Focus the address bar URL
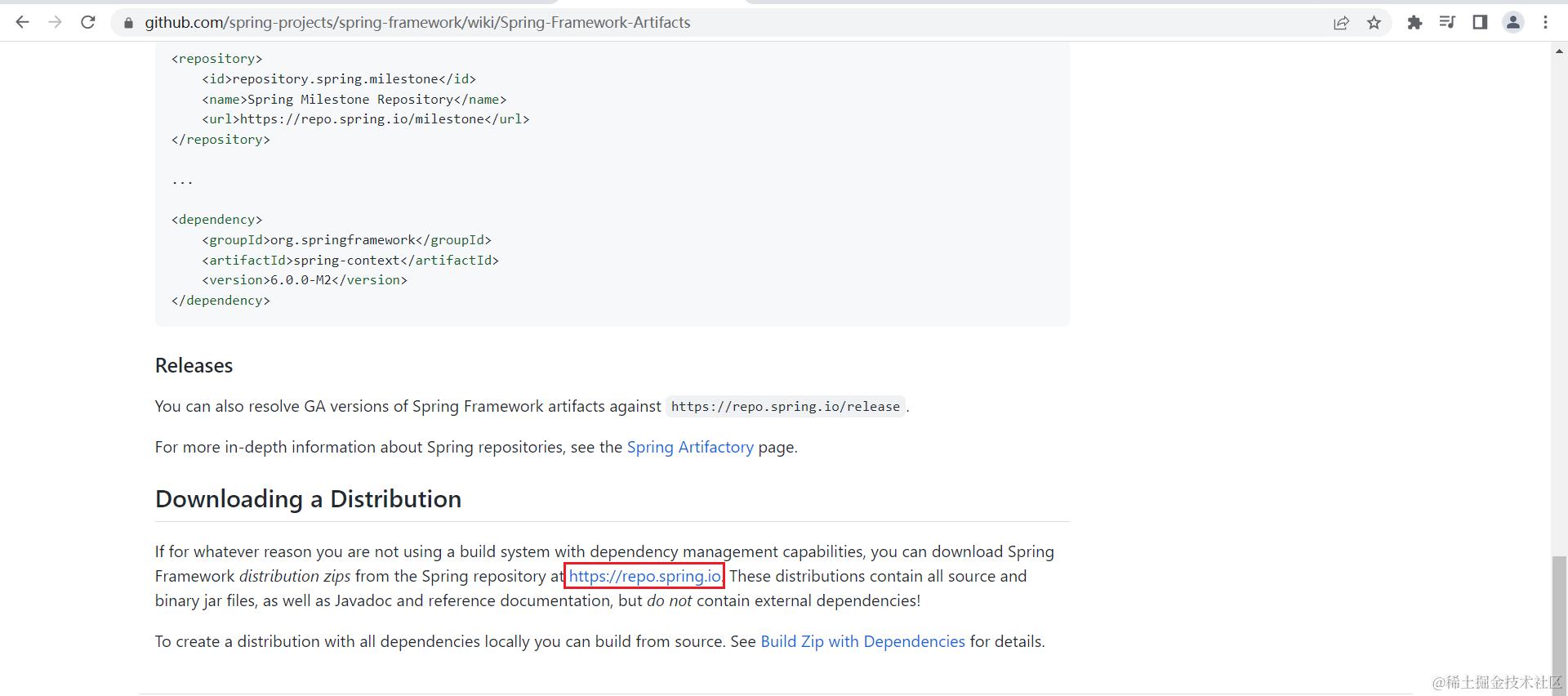 tap(417, 23)
